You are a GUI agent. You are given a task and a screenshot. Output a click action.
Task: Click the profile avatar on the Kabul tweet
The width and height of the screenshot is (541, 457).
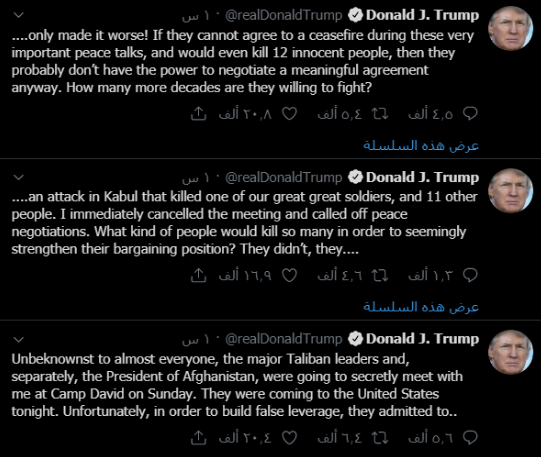click(511, 190)
